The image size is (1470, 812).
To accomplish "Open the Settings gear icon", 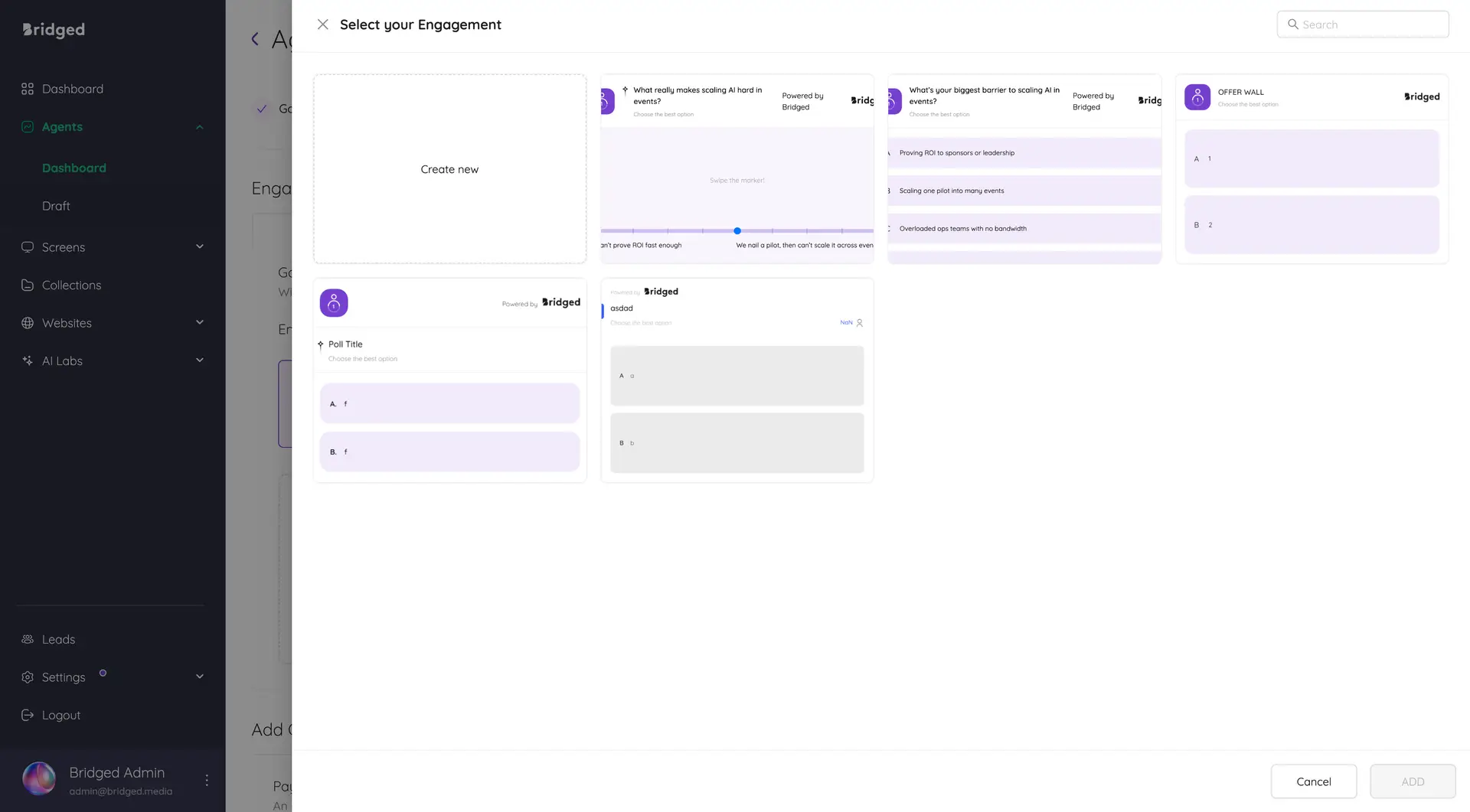I will pyautogui.click(x=28, y=677).
